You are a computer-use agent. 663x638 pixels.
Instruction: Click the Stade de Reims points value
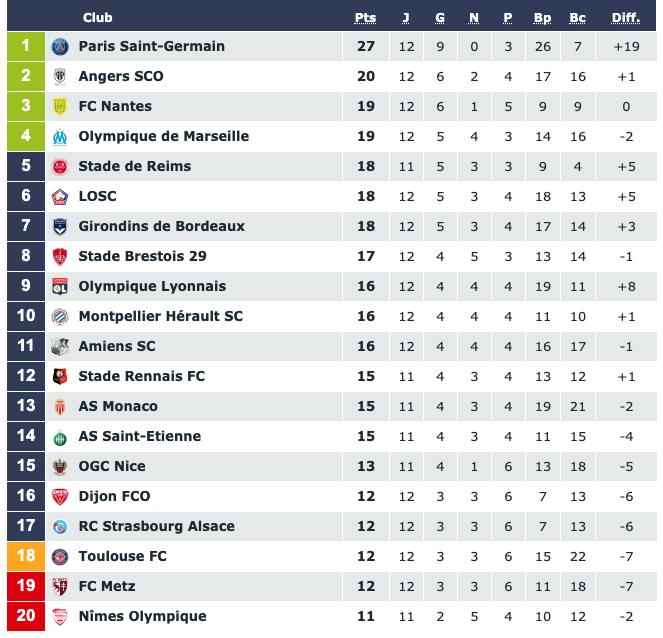pos(366,167)
